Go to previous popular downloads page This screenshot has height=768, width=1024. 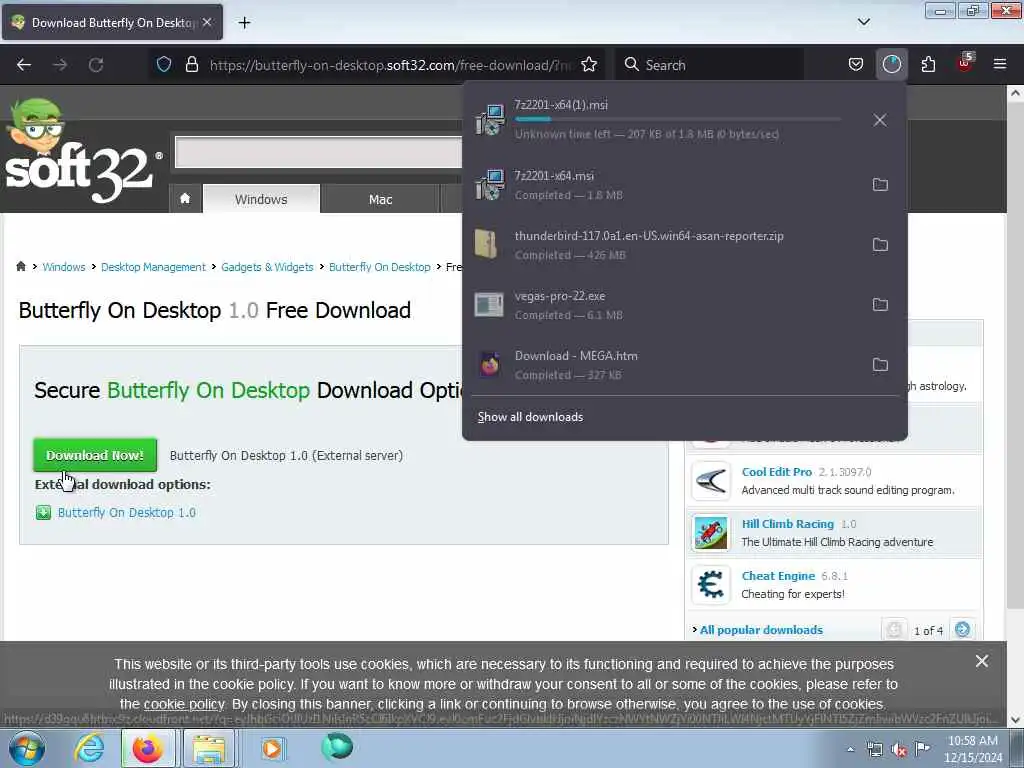[x=894, y=630]
